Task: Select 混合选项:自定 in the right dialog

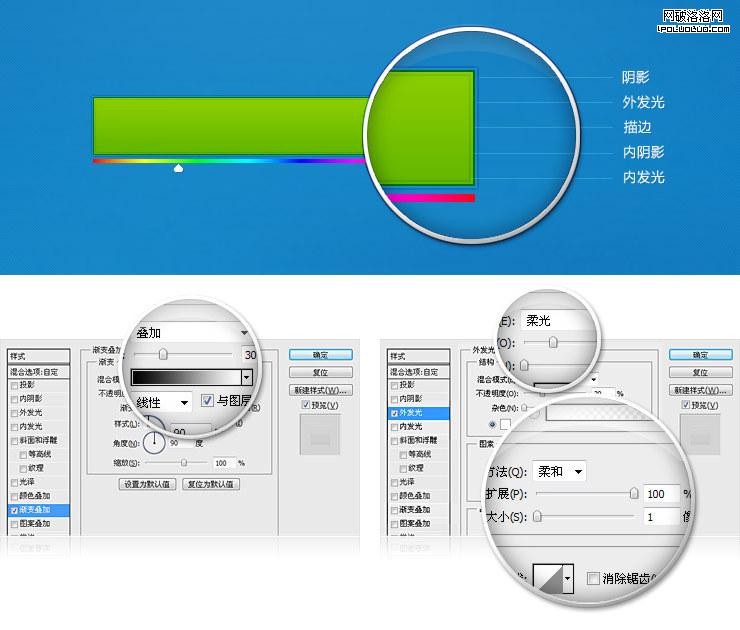Action: (x=419, y=372)
